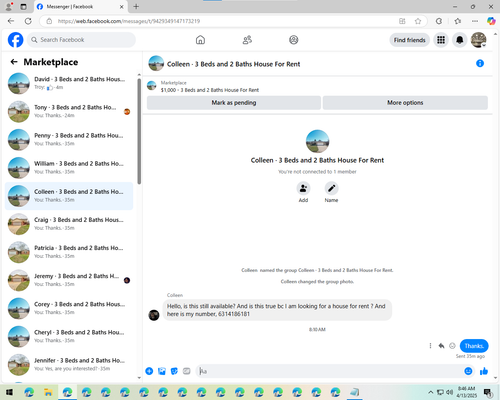Open the David conversation
The height and width of the screenshot is (400, 500).
coord(69,83)
